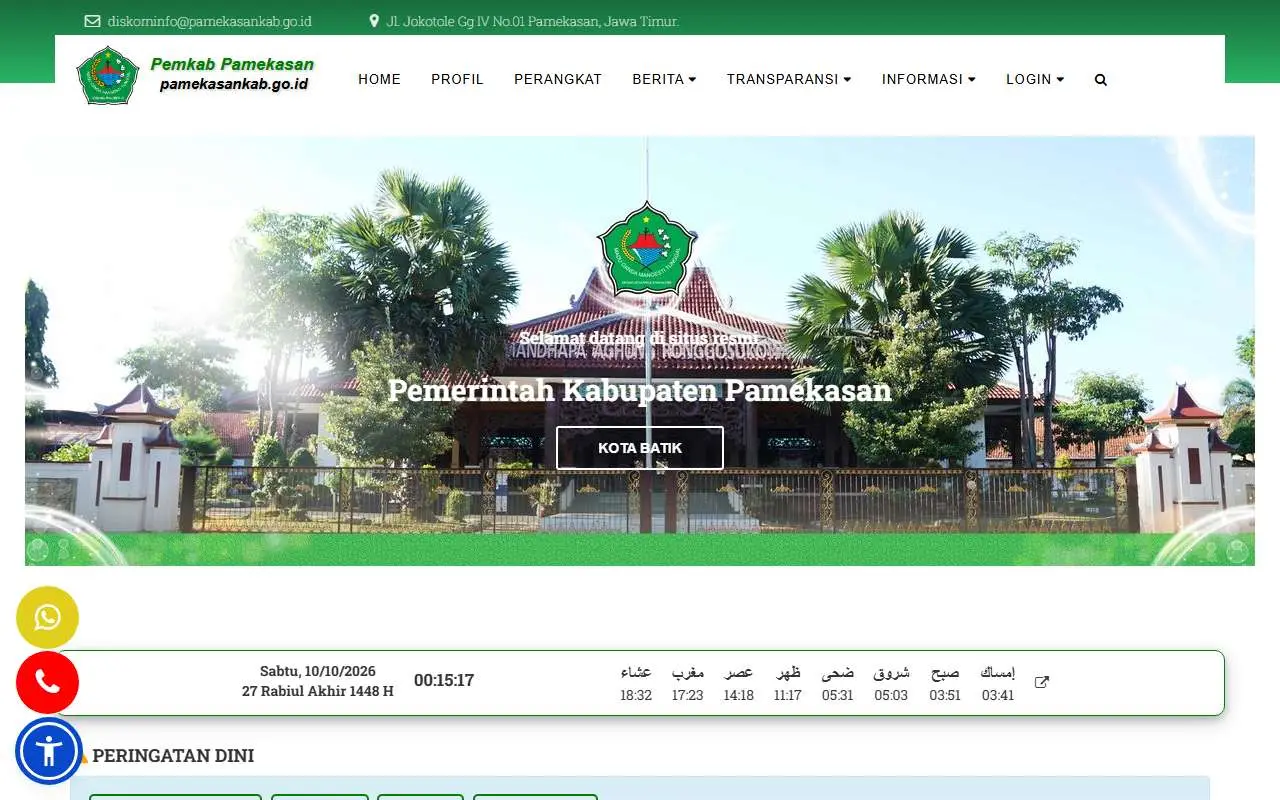Click the date Sabtu, 10/10/2026

[x=318, y=671]
